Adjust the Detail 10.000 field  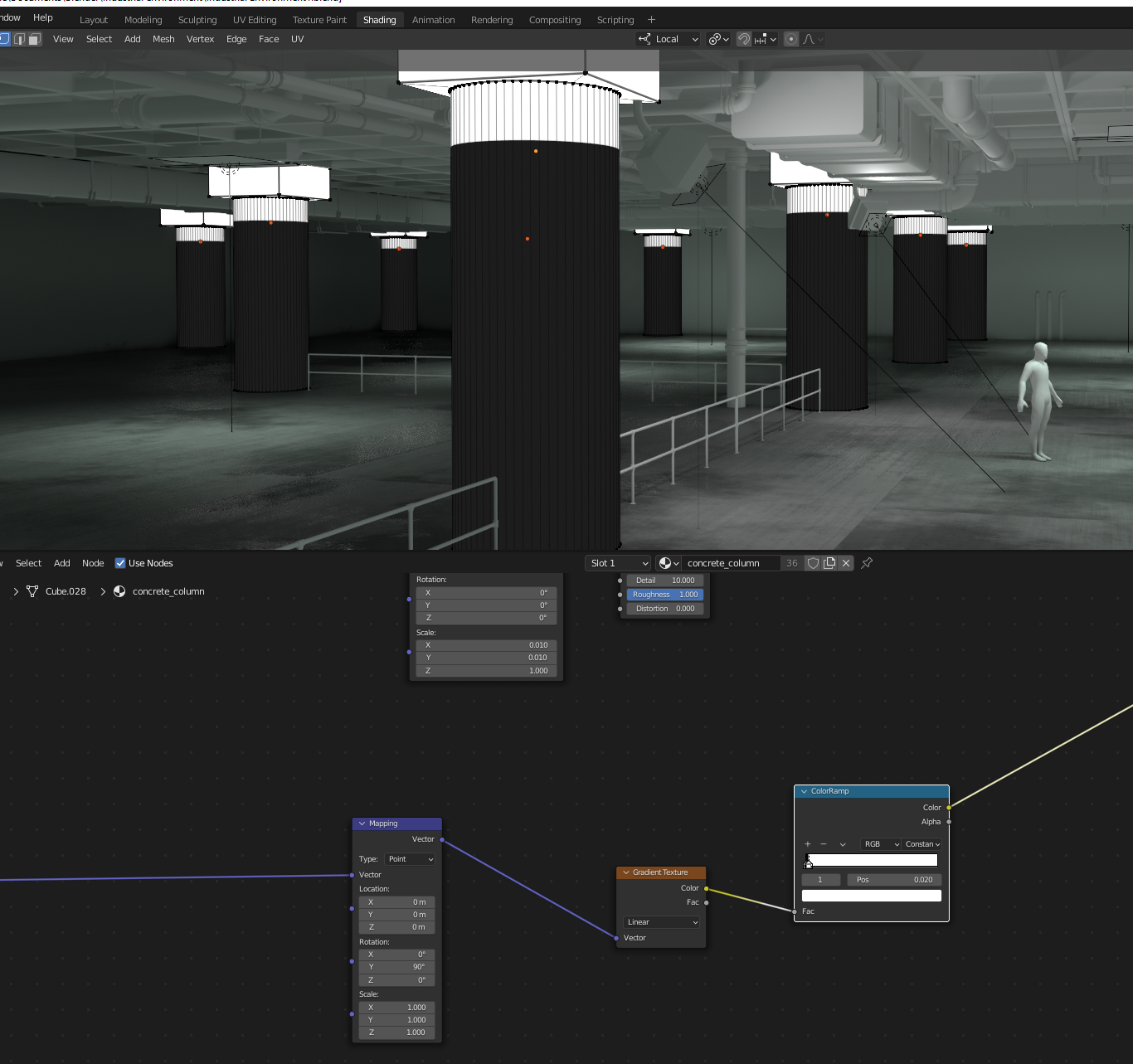[665, 581]
